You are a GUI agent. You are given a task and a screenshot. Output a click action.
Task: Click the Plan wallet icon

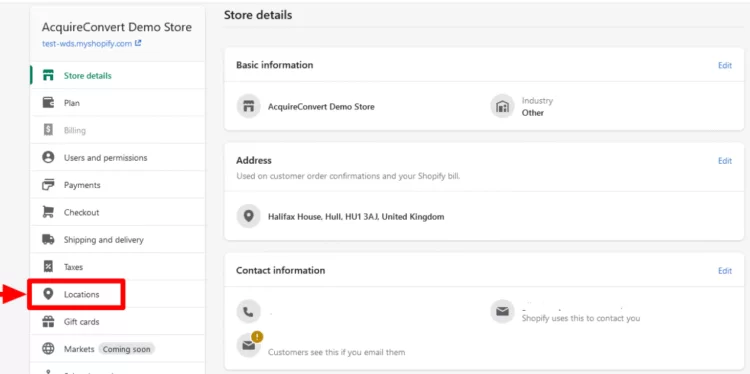(48, 103)
